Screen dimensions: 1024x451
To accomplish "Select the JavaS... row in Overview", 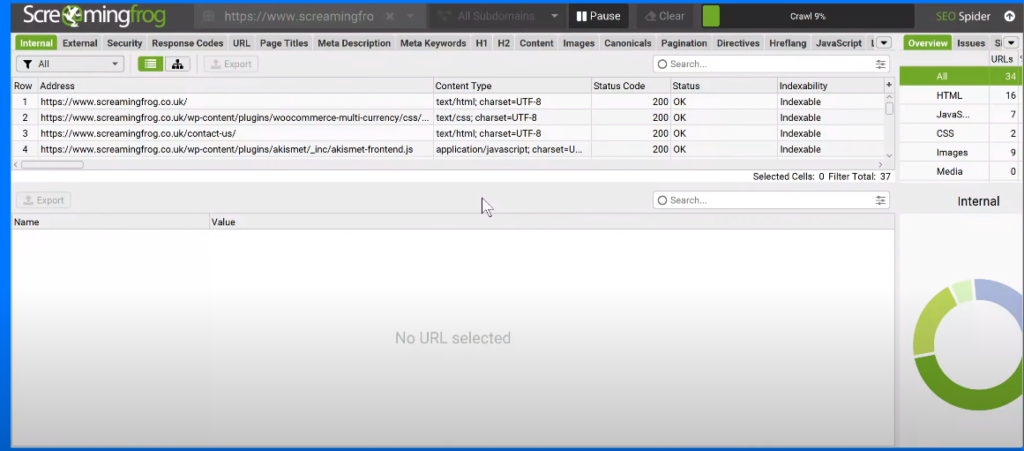I will coord(961,114).
